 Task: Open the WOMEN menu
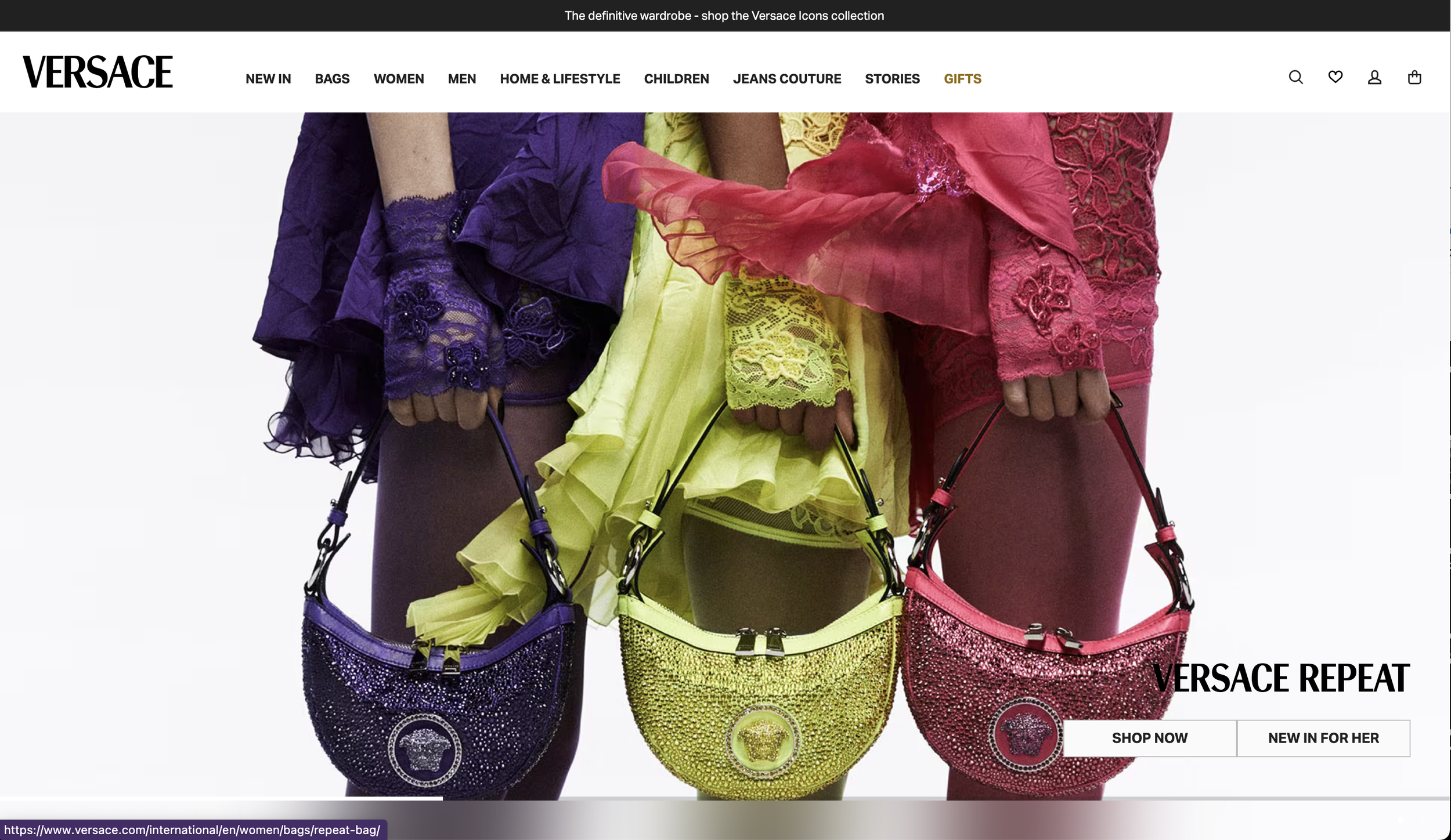(x=399, y=79)
